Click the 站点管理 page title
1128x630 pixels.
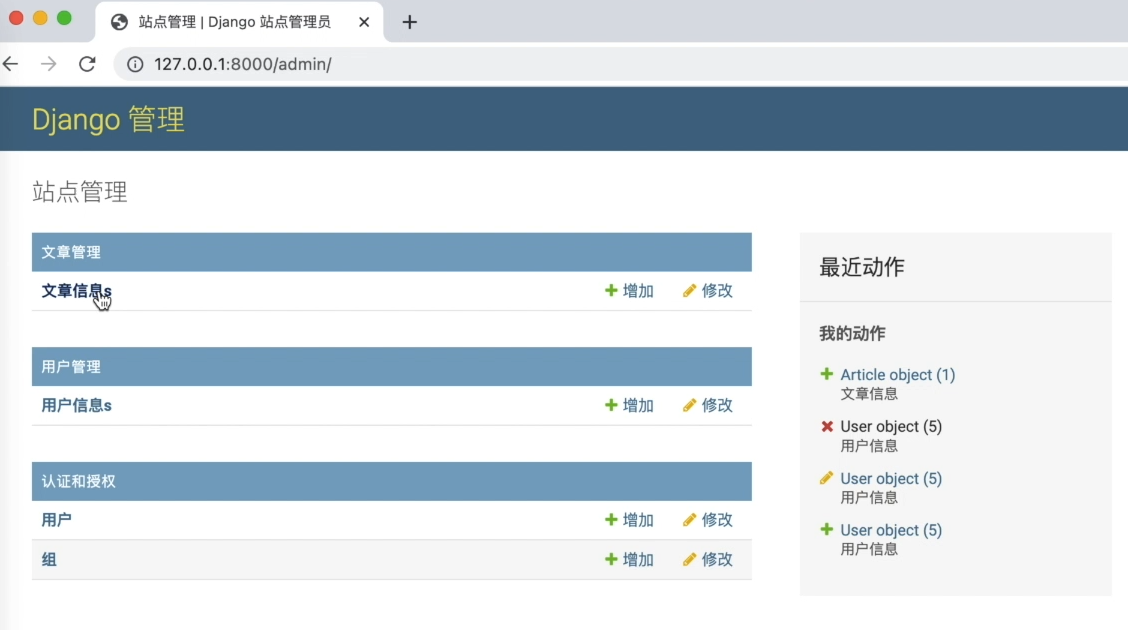[x=80, y=192]
